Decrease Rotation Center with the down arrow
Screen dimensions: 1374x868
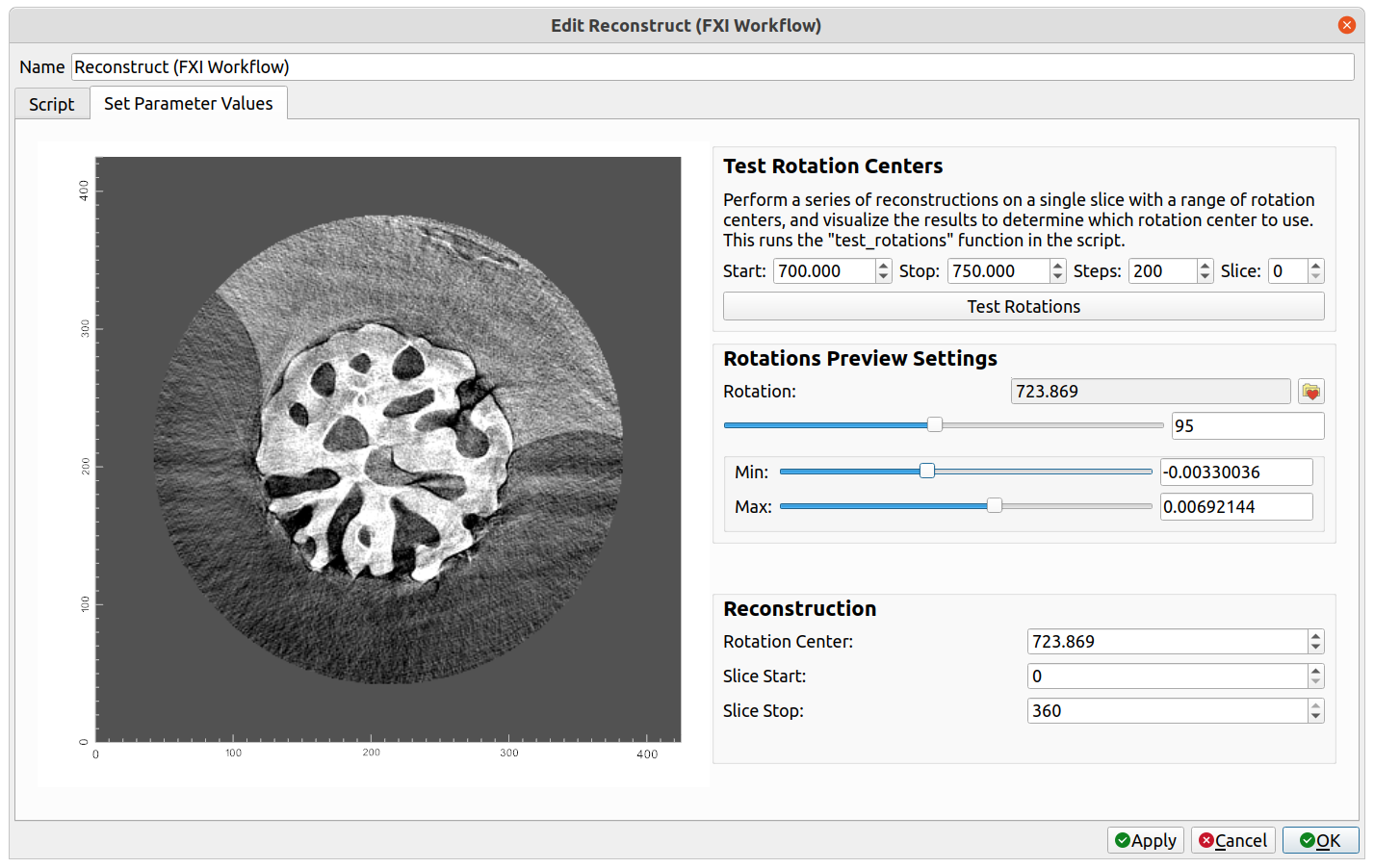(1316, 648)
